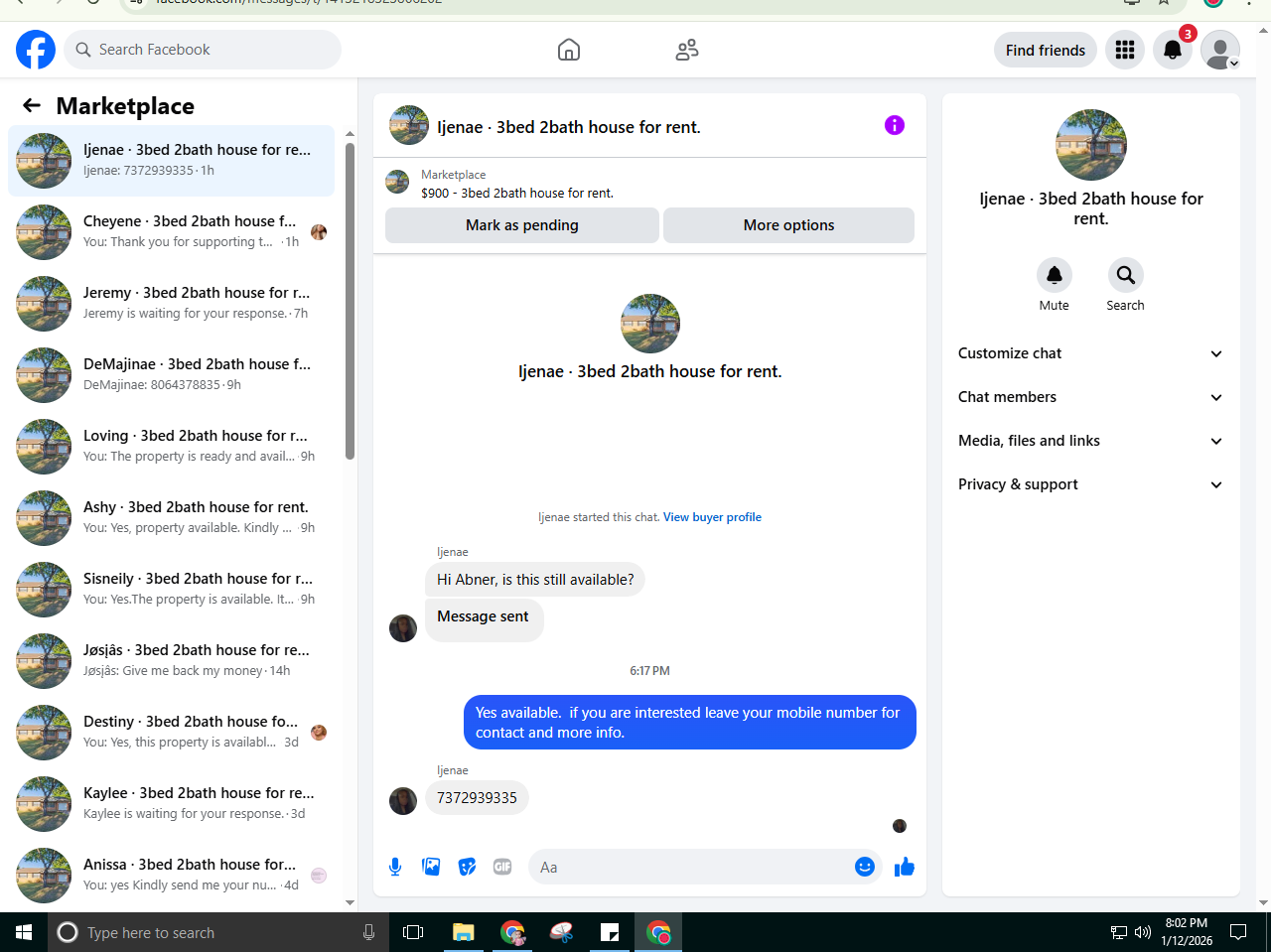Open Anissa conversation in the list
1271x952 pixels.
coord(171,876)
